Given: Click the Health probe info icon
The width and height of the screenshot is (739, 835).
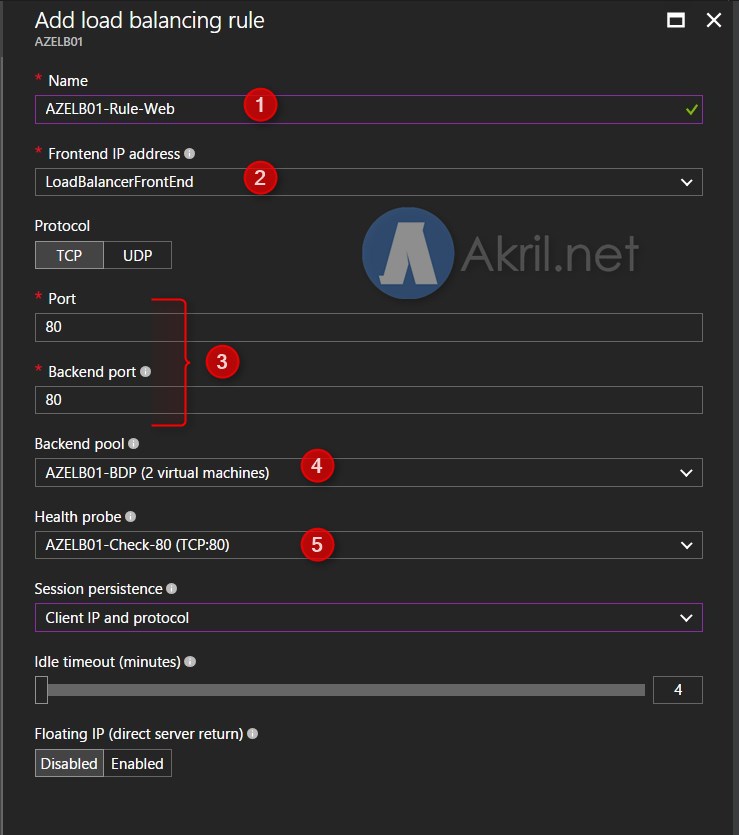Looking at the screenshot, I should [x=130, y=517].
